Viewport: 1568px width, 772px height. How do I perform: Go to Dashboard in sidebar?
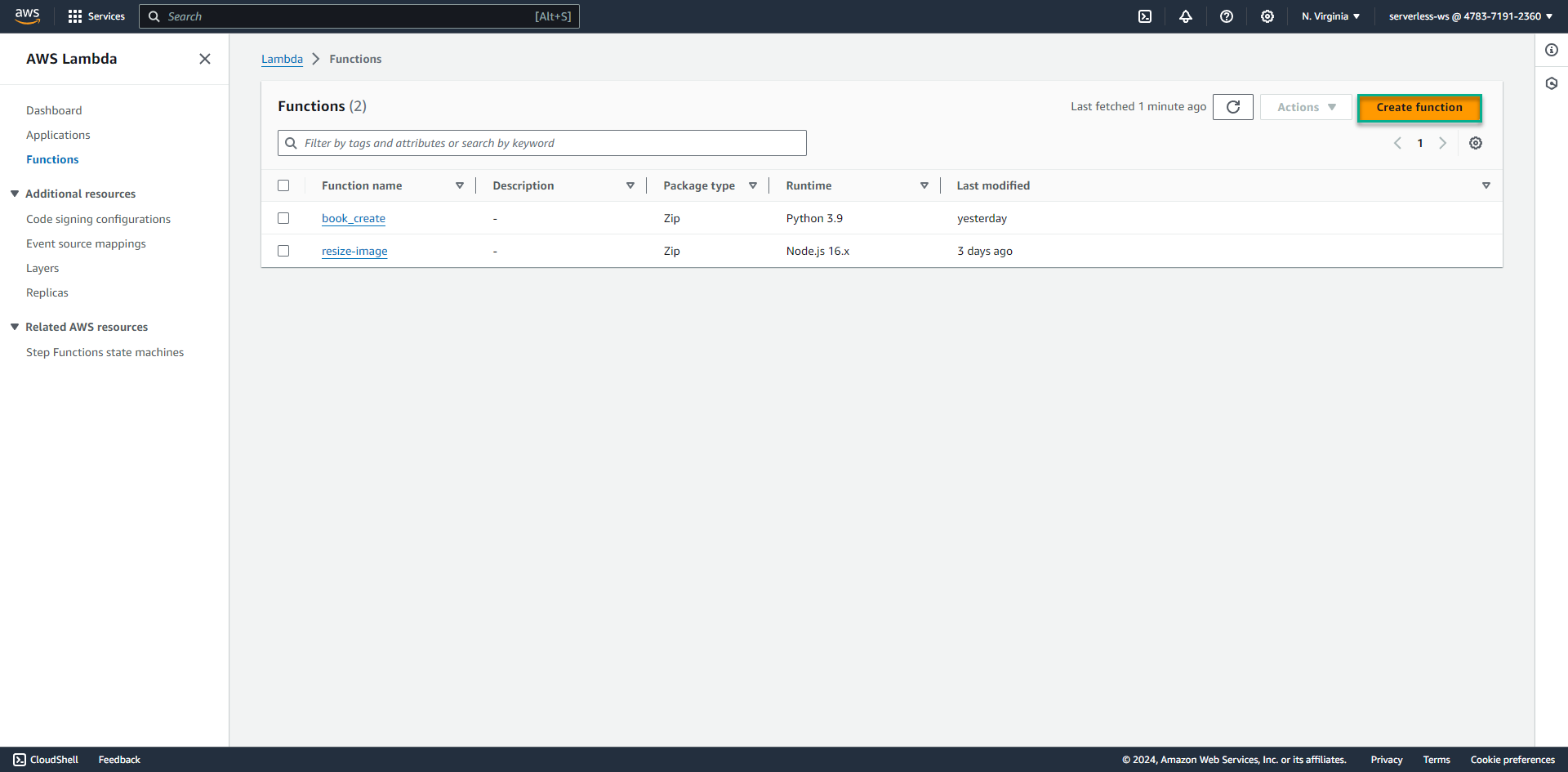point(54,110)
